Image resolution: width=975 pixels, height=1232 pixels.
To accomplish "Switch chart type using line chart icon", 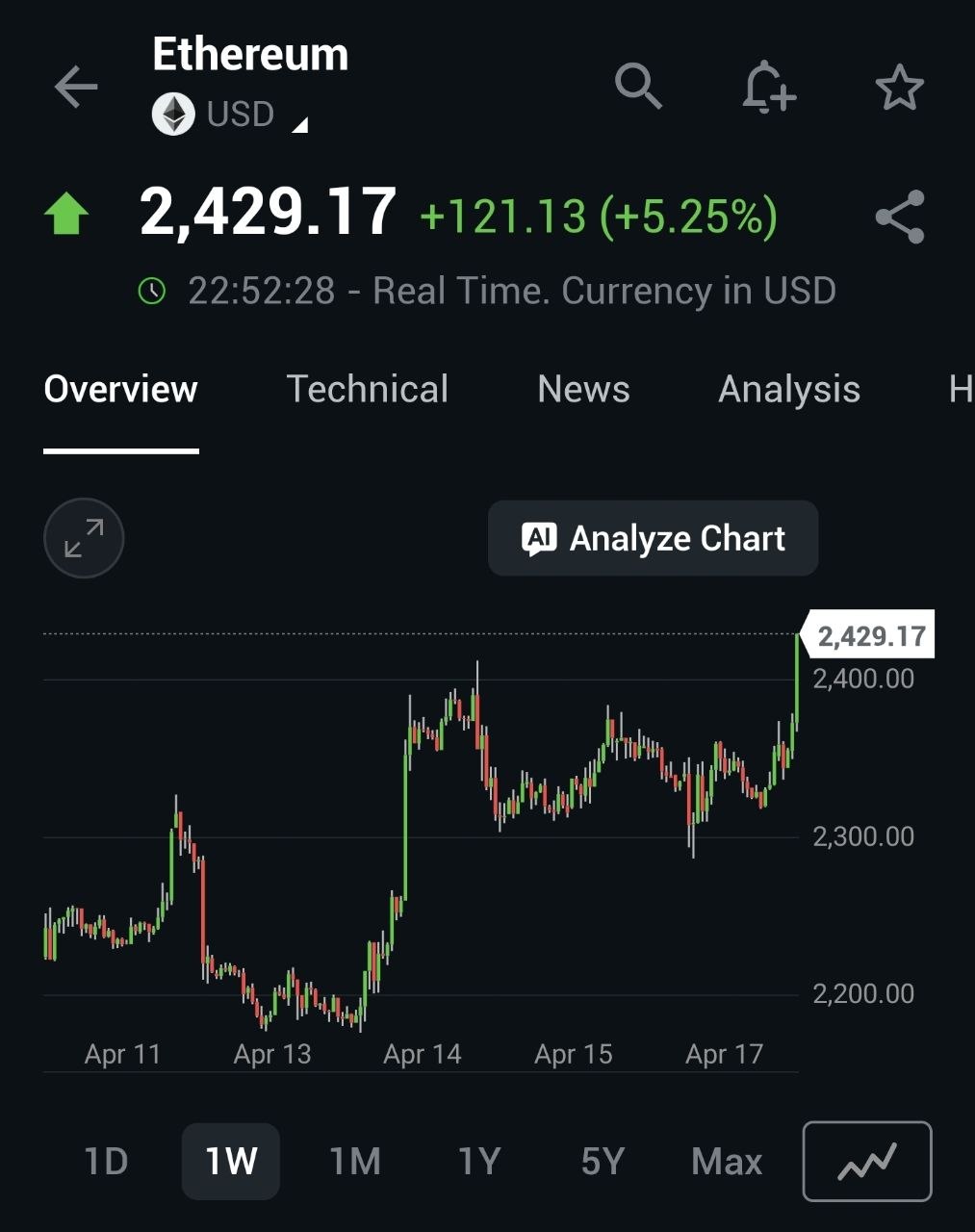I will click(x=866, y=1161).
